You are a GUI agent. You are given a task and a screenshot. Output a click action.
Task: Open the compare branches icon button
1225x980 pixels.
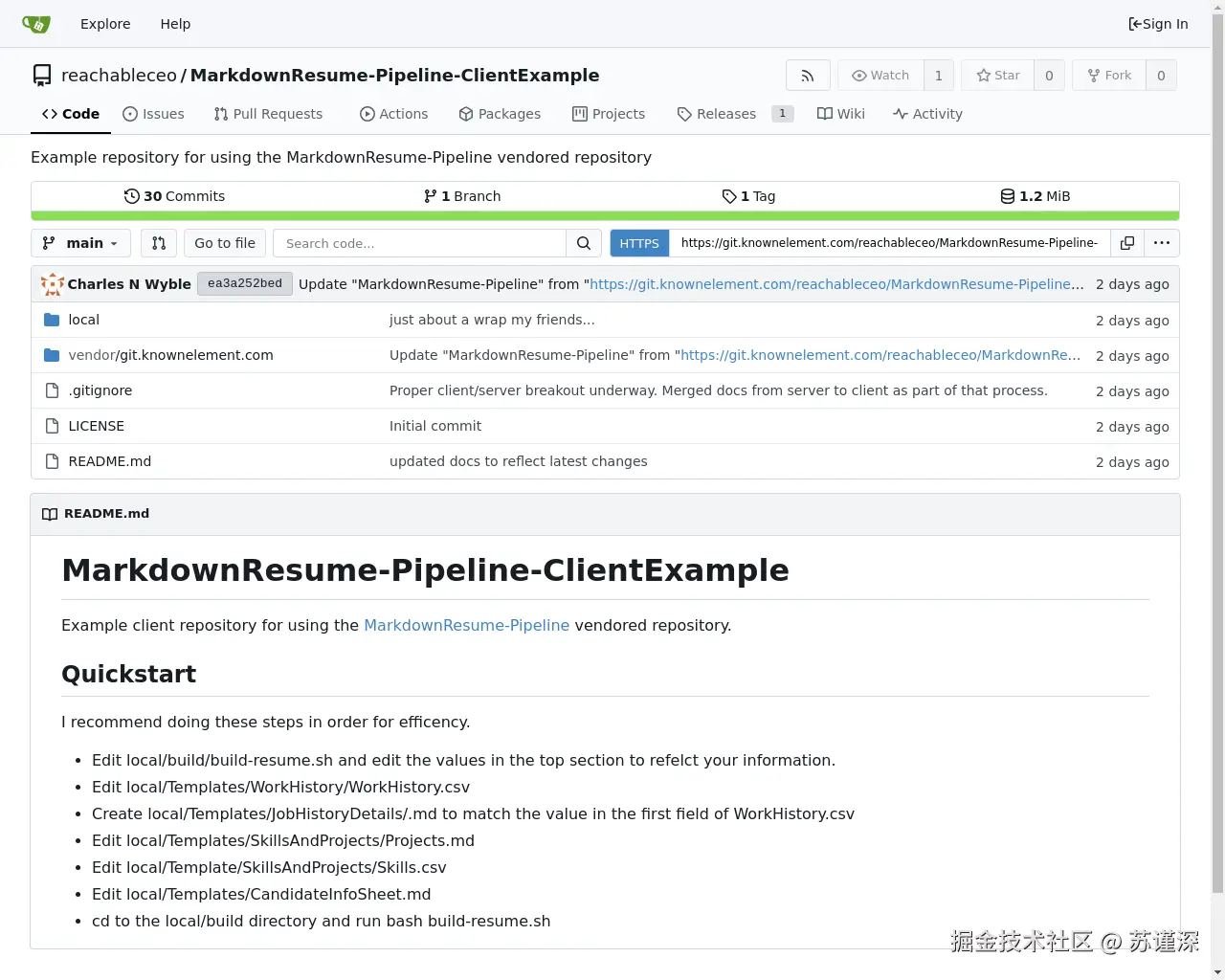[x=159, y=243]
